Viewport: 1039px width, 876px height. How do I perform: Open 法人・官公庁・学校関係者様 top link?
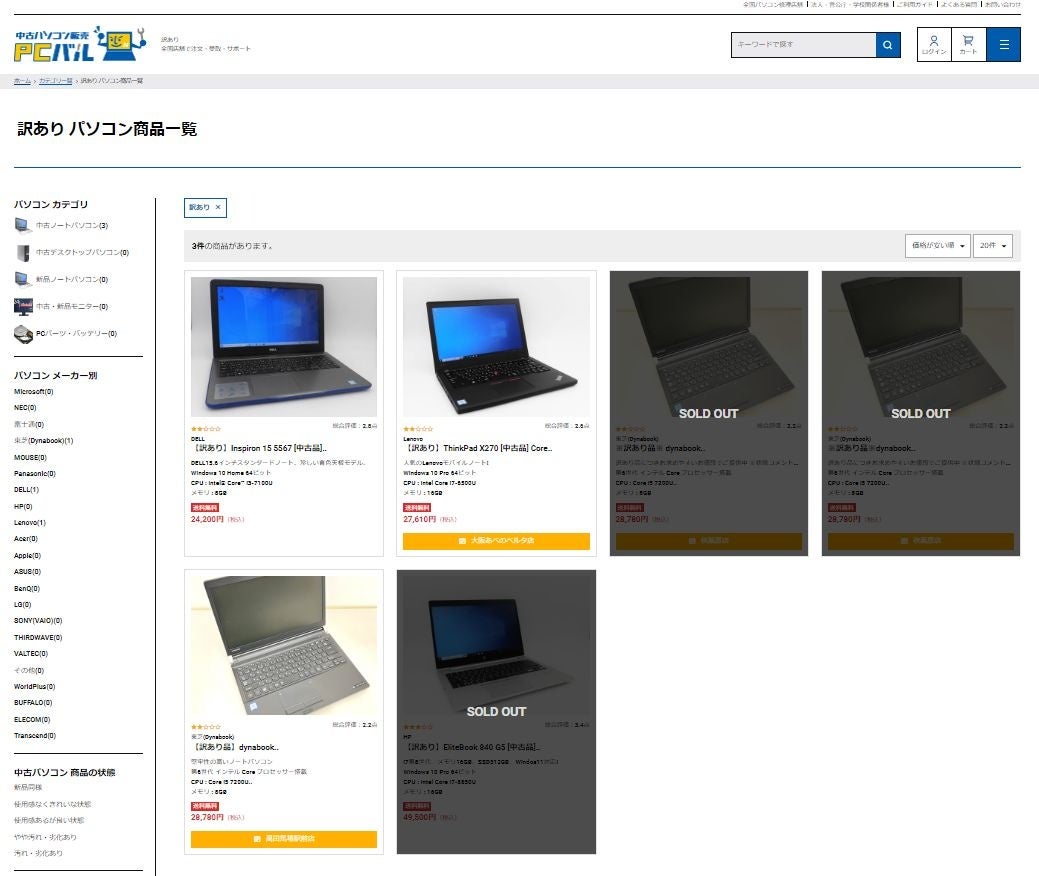pos(850,4)
